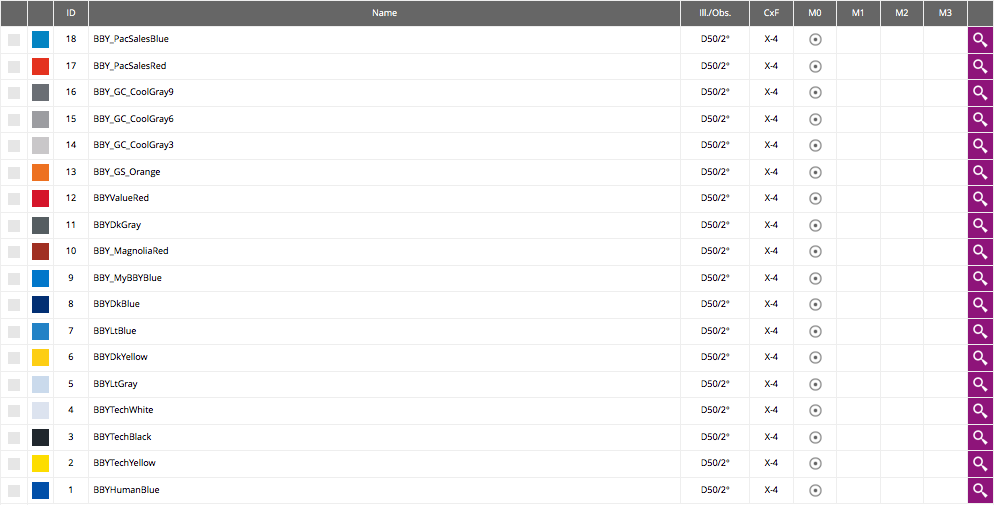Sort by the ID column header
The image size is (994, 505).
[71, 13]
